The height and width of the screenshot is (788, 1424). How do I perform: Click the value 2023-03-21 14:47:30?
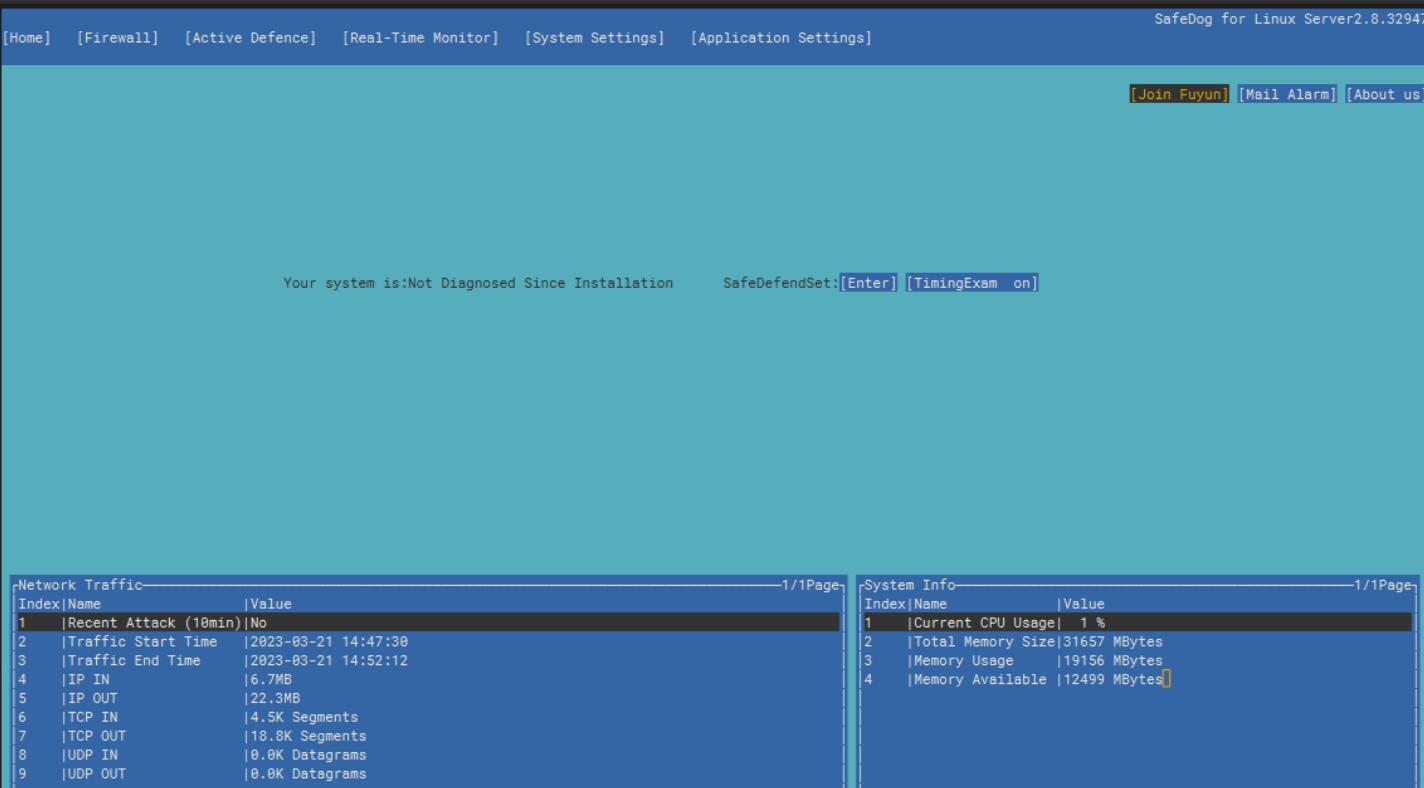(329, 642)
